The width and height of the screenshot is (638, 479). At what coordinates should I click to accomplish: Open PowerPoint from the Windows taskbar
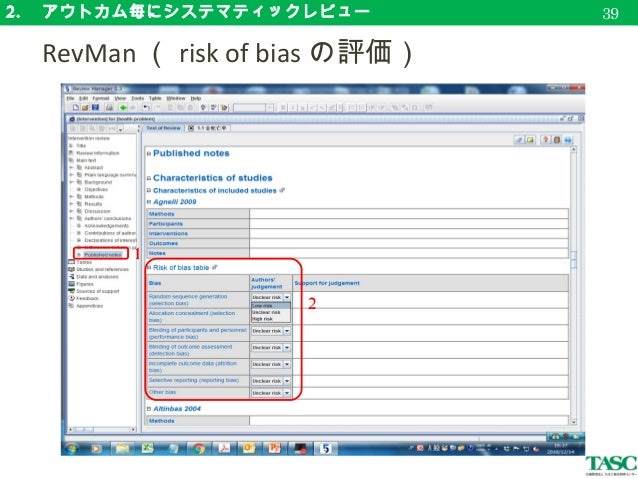(x=275, y=448)
